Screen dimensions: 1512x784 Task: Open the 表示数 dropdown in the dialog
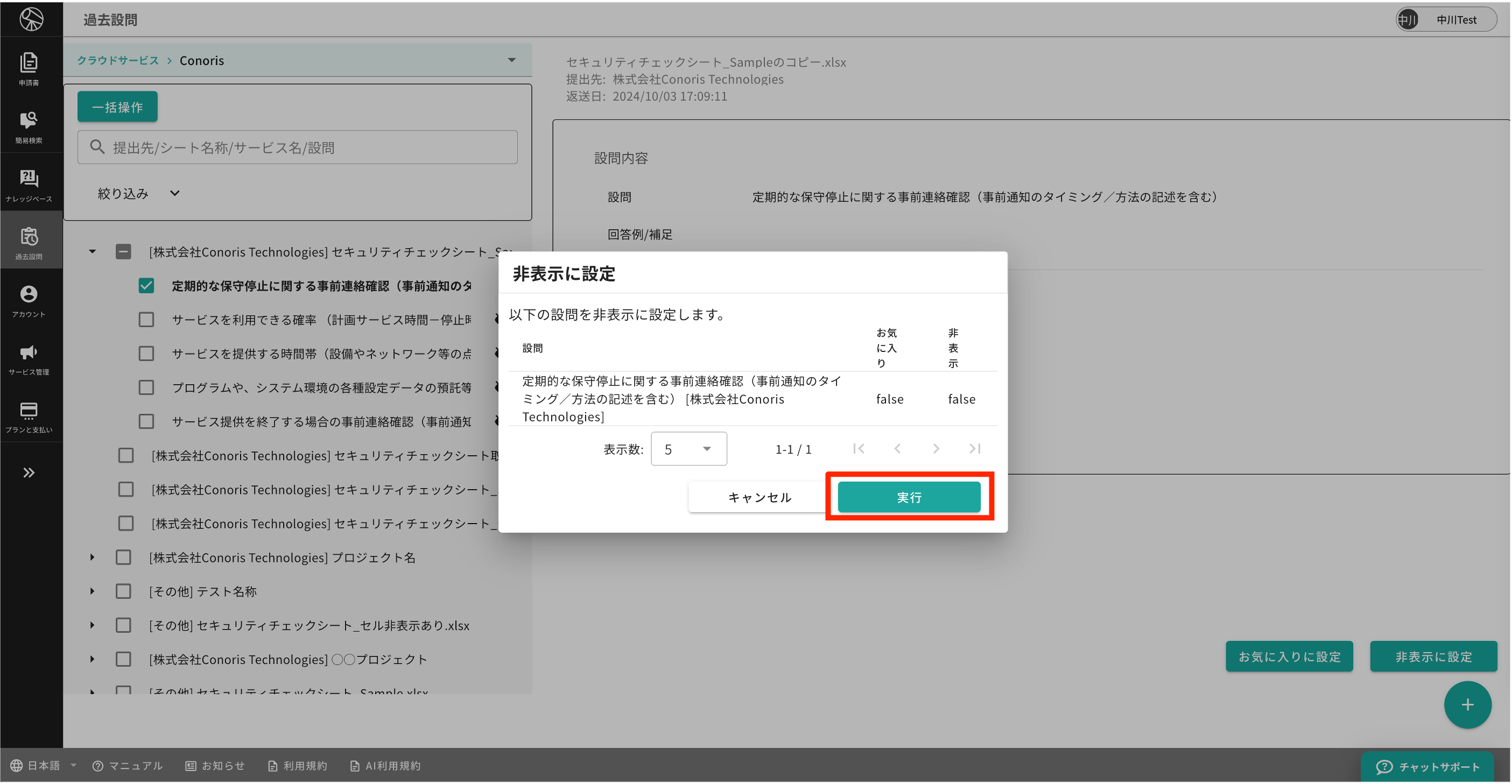coord(688,448)
